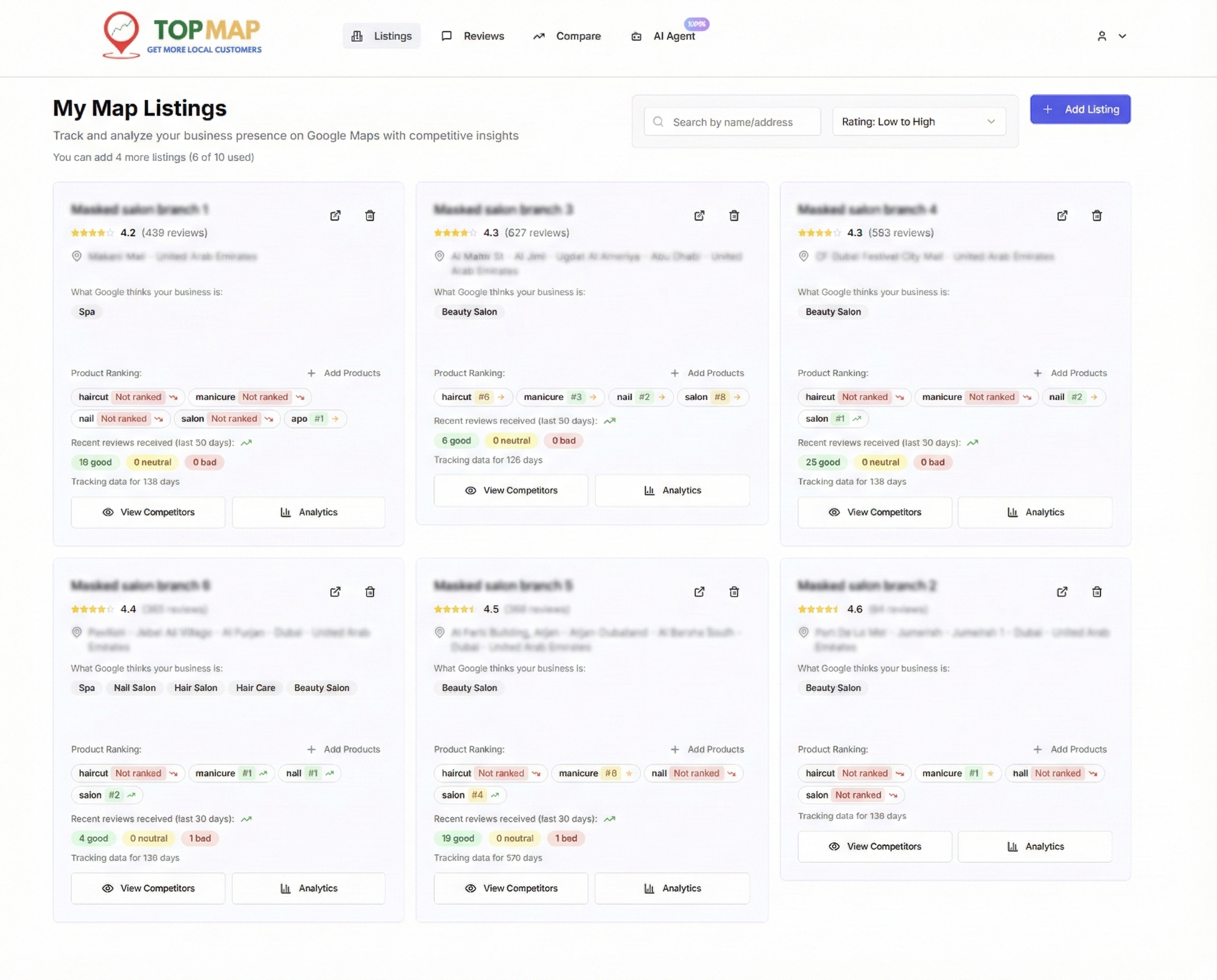Open the external link icon for salon branch 1
This screenshot has width=1217, height=980.
click(335, 215)
